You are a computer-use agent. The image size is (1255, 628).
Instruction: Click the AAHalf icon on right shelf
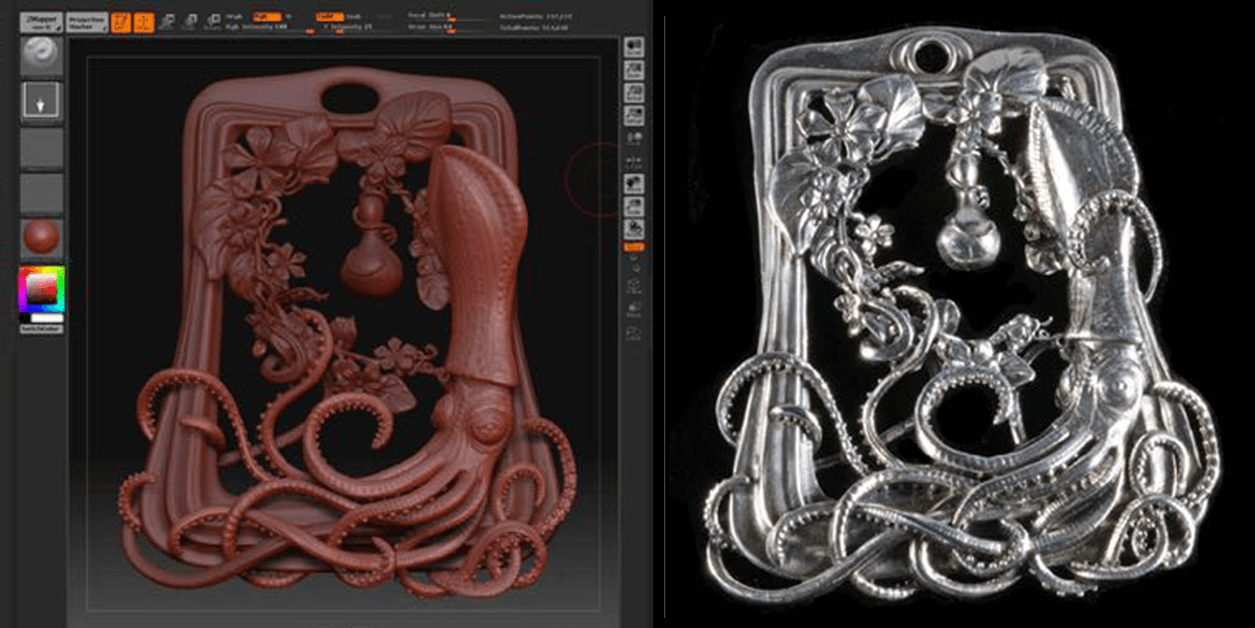click(634, 116)
